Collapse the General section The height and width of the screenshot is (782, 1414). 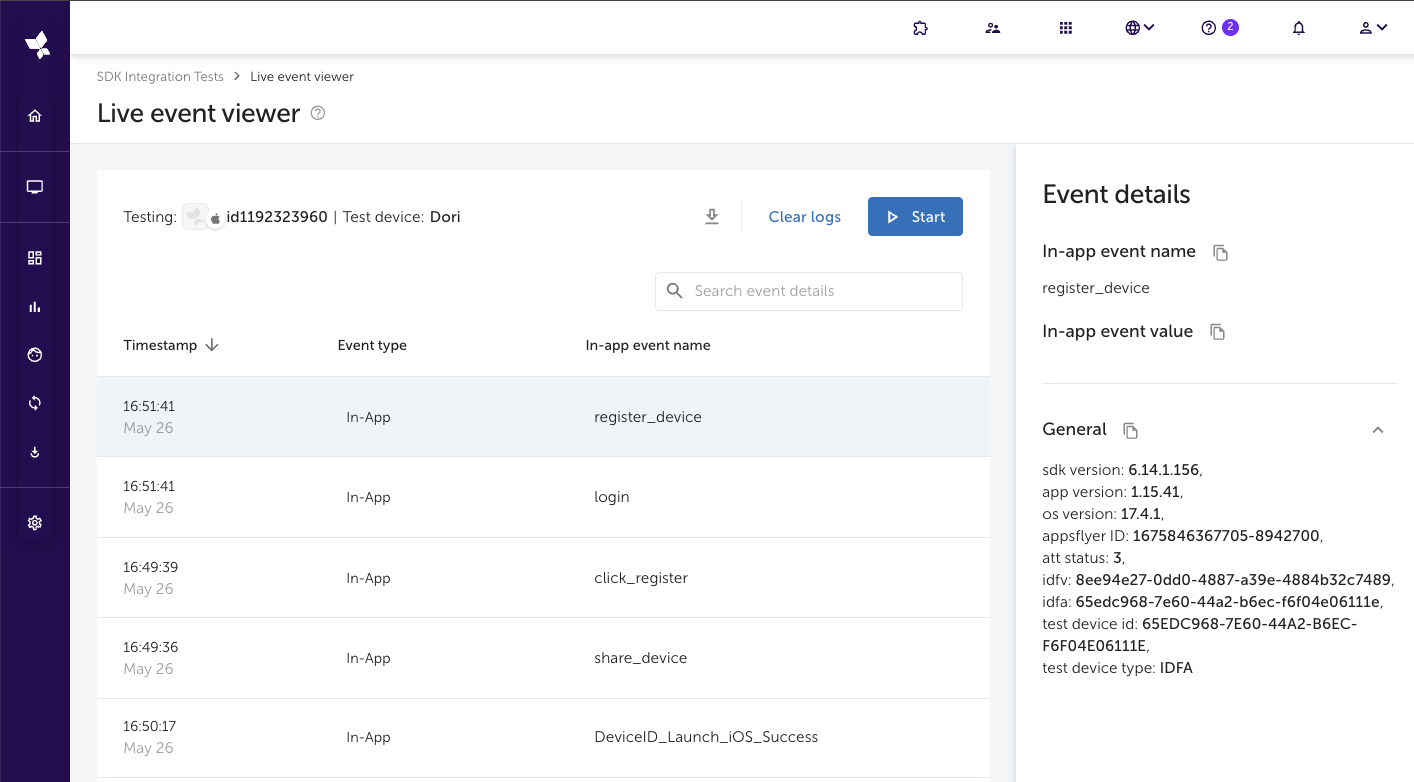pos(1377,430)
